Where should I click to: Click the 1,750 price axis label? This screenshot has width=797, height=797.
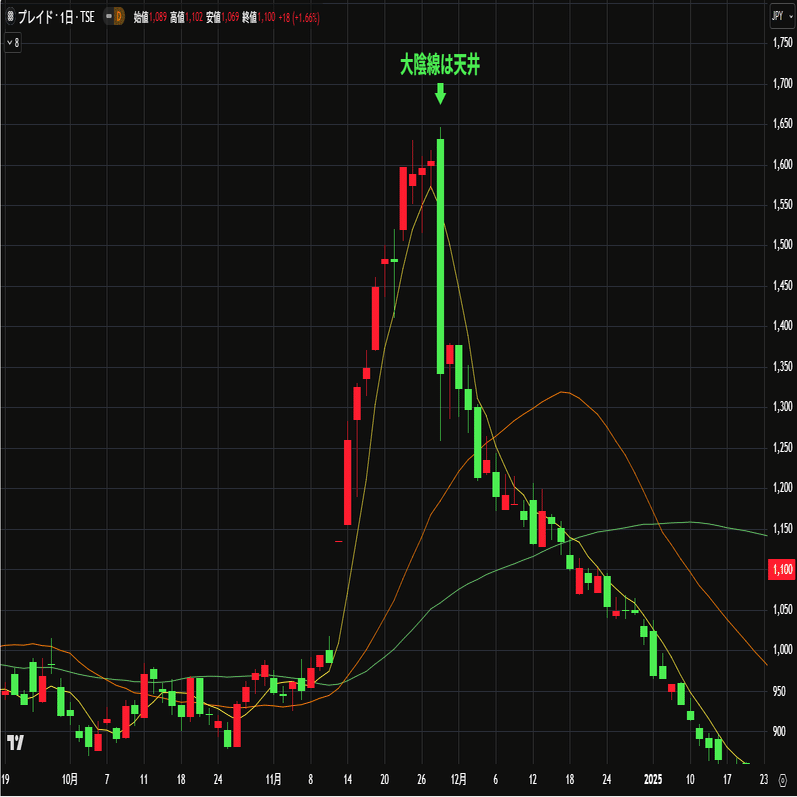tap(783, 43)
